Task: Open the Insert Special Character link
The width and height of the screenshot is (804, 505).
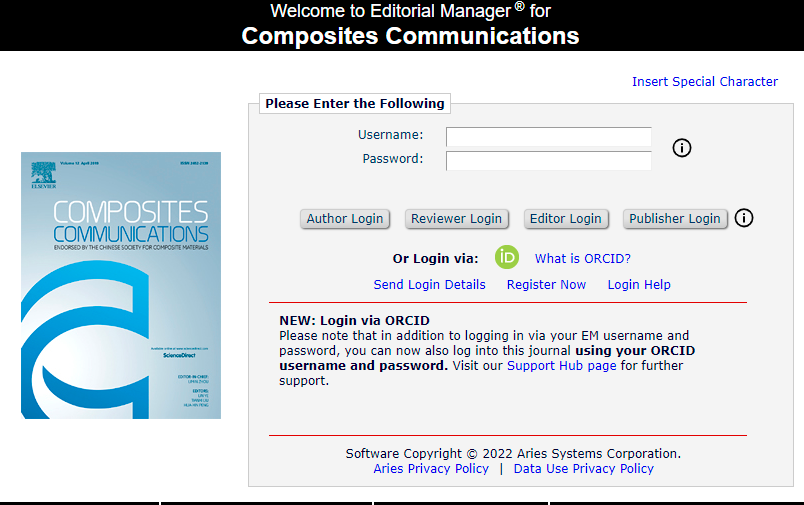Action: (704, 82)
